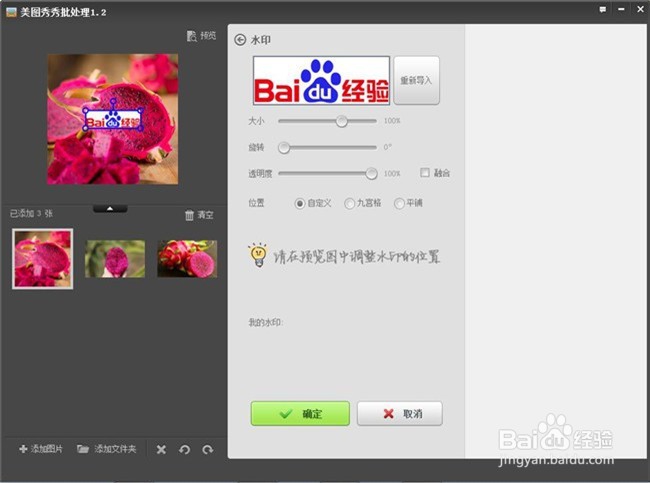The width and height of the screenshot is (650, 483).
Task: Select the first dragon fruit thumbnail
Action: [42, 259]
